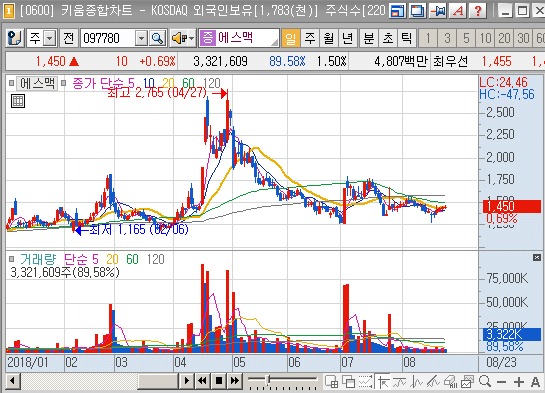Click the zoom magnifier in bottom toolbar
Image resolution: width=545 pixels, height=393 pixels.
(485, 382)
